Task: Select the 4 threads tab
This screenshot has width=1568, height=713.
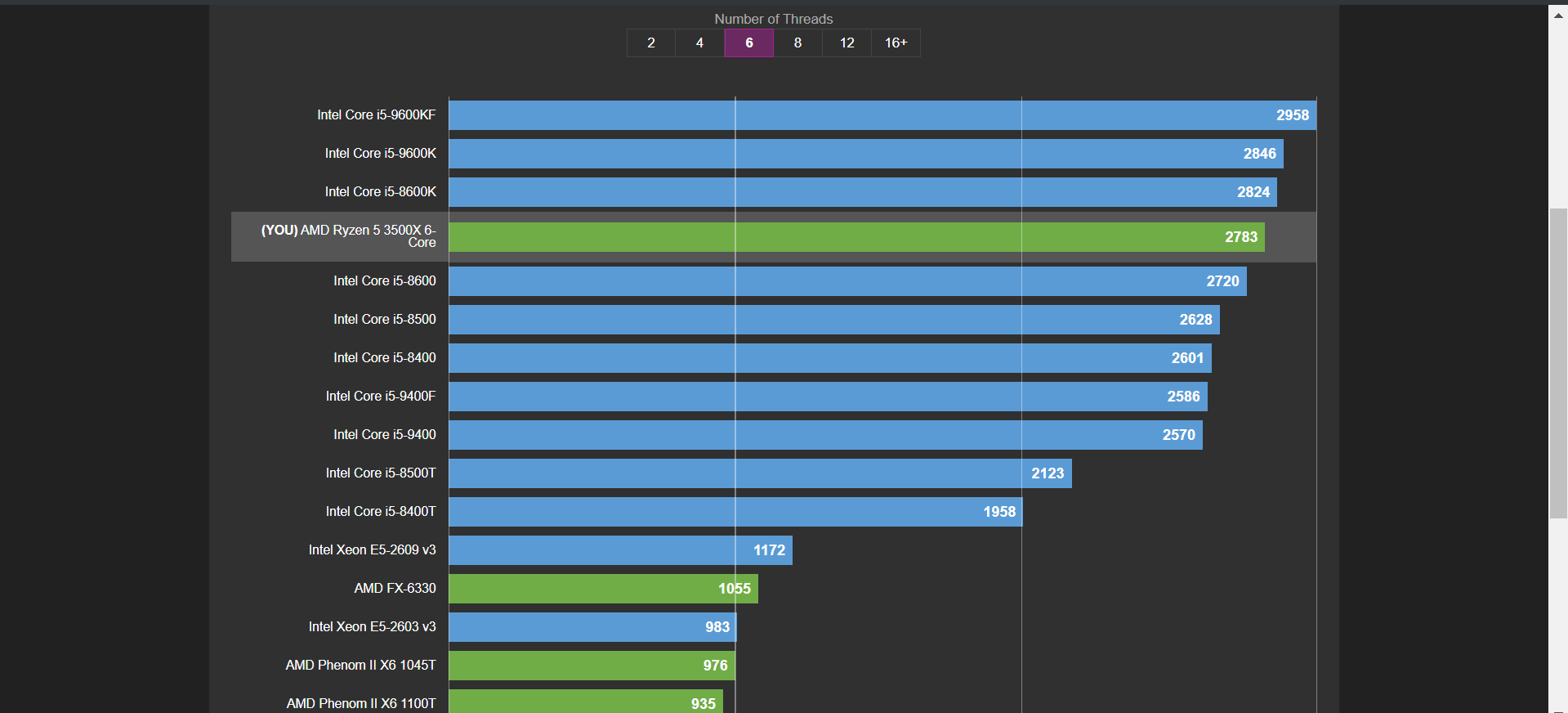Action: 700,43
